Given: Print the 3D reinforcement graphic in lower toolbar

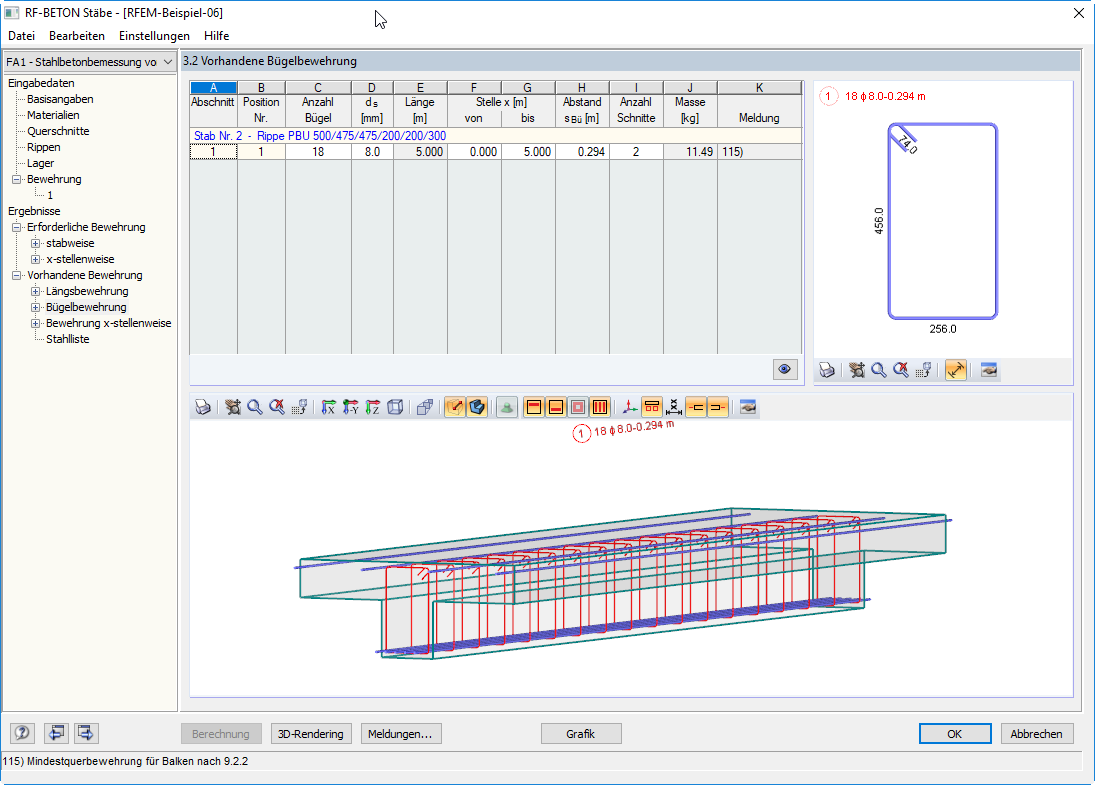Looking at the screenshot, I should [203, 407].
